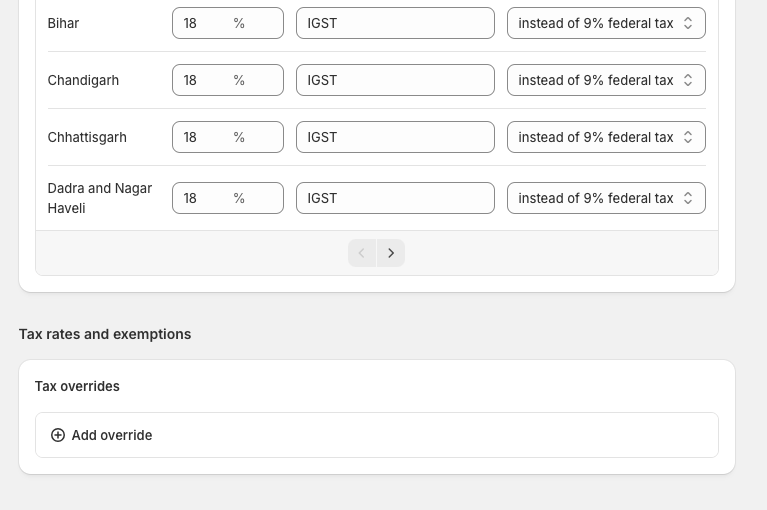This screenshot has width=767, height=510.
Task: Edit Dadra and Nagar Haveli rate field
Action: coord(205,198)
